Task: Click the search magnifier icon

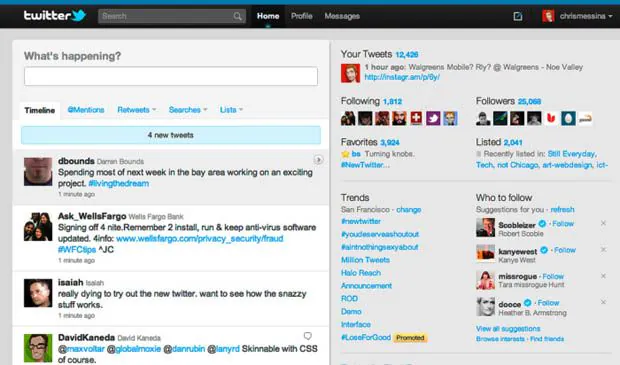Action: 237,16
